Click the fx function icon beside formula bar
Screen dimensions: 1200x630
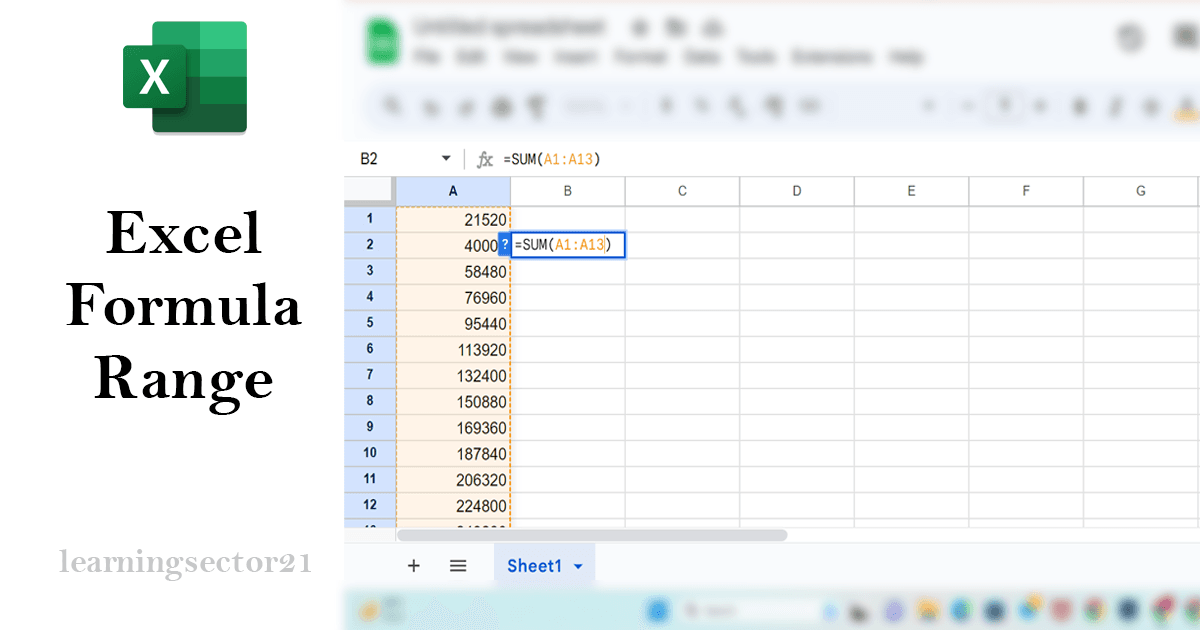(485, 158)
